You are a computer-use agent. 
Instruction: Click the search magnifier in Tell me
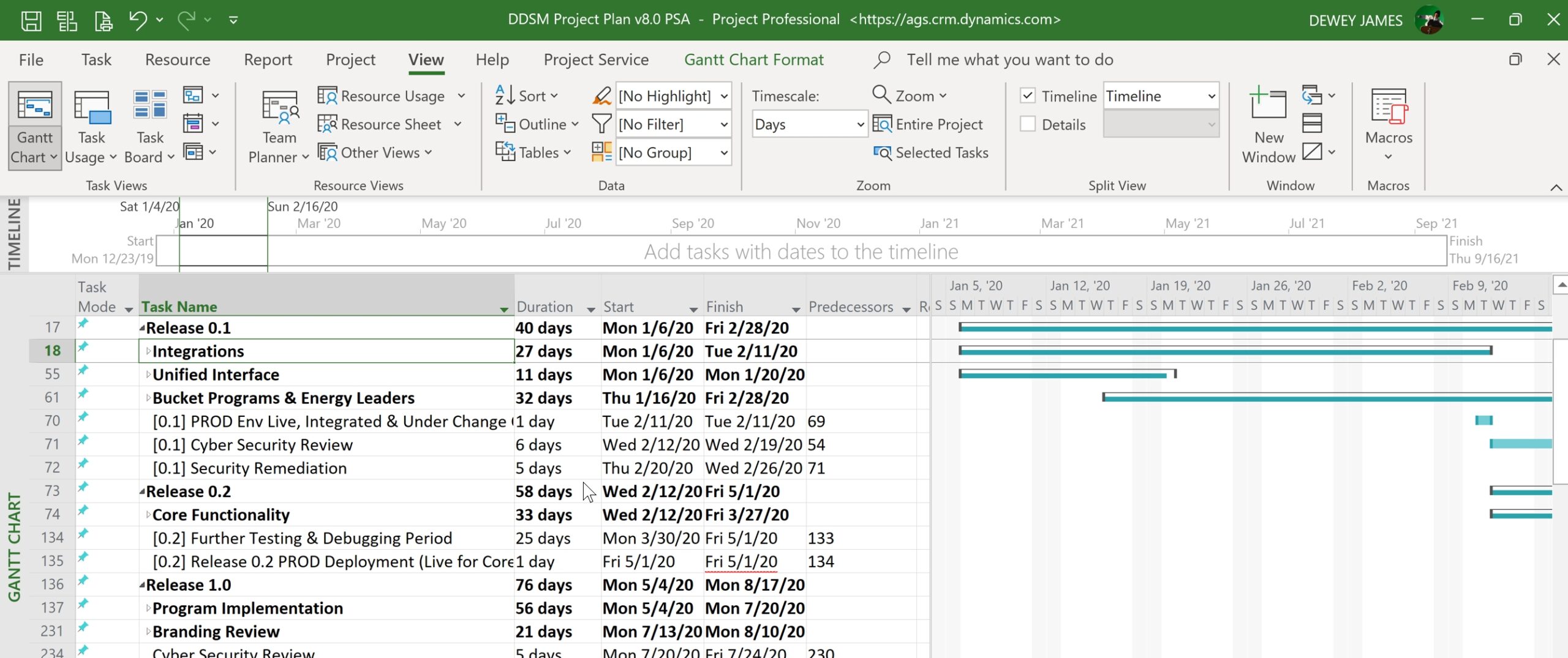(x=882, y=59)
